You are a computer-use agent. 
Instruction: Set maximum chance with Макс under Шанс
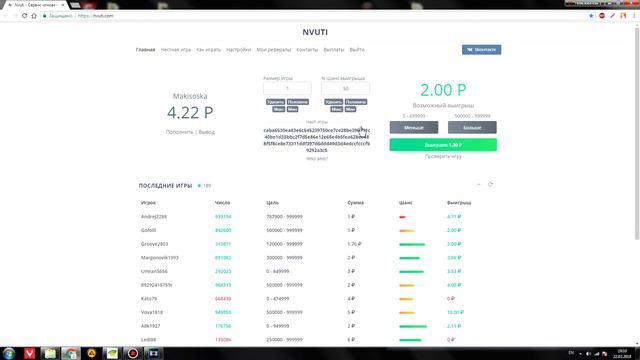point(337,109)
